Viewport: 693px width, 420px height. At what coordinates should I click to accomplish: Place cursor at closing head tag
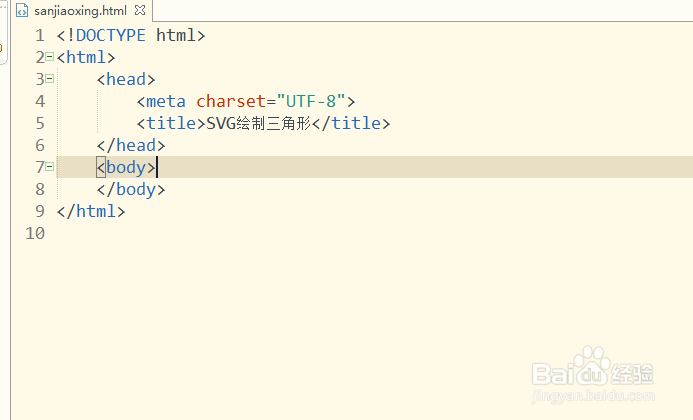(131, 145)
